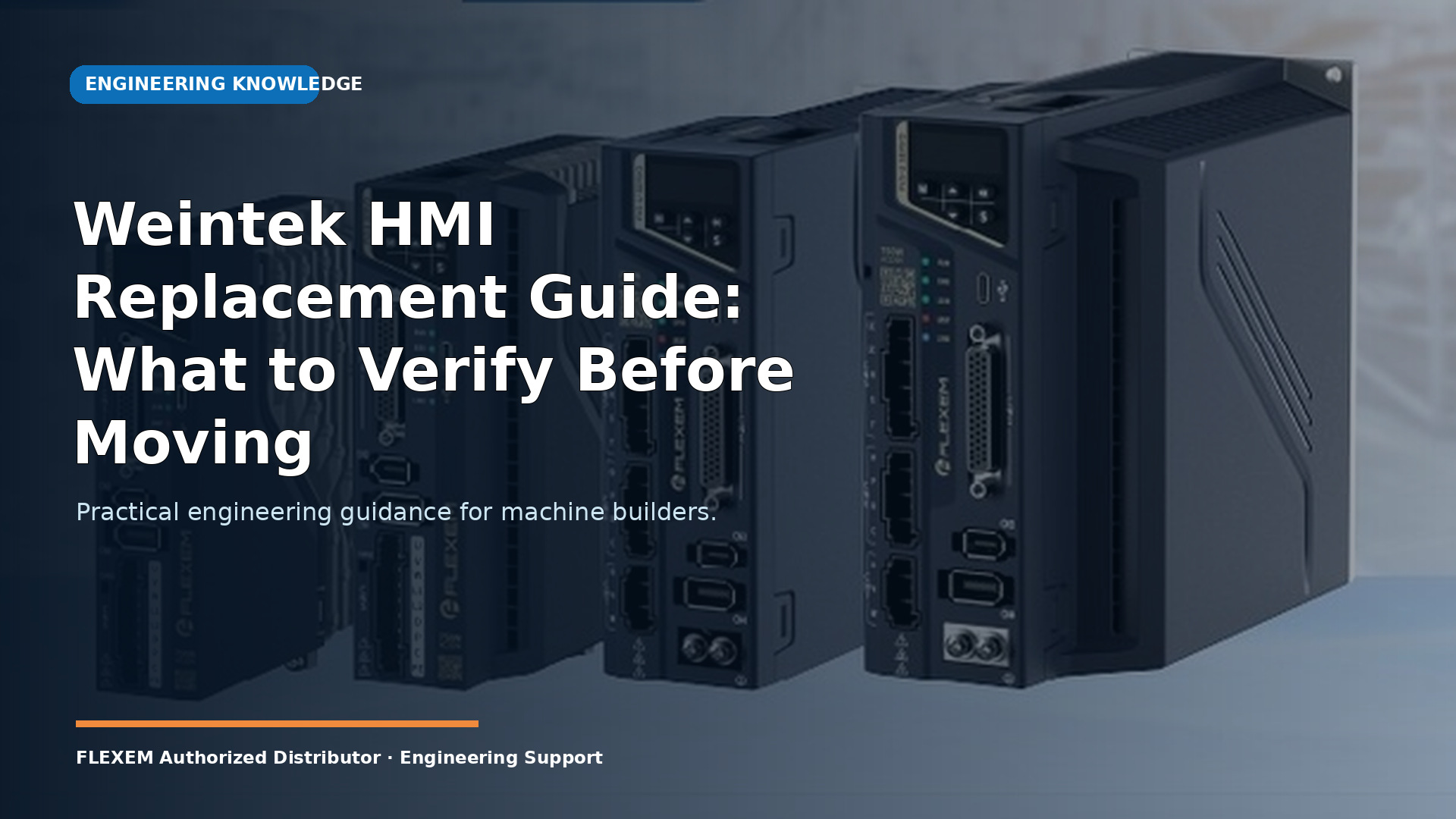
Task: Click 'FLEXEM Authorized Distributor · Engineering Support' footer text
Action: (339, 758)
